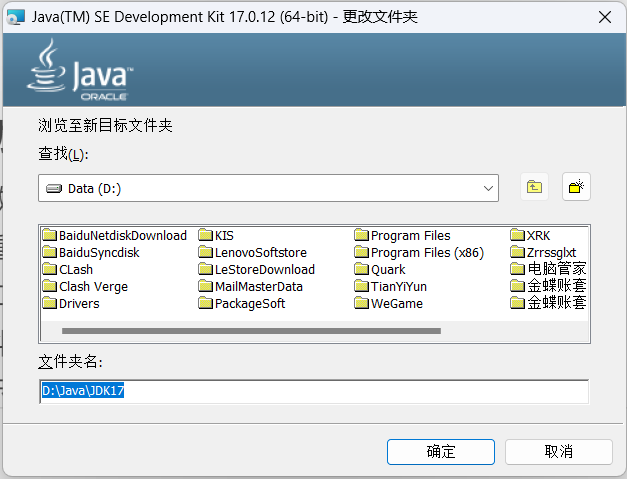Screen dimensions: 627x479
Task: Select the XRK folder
Action: click(x=531, y=236)
